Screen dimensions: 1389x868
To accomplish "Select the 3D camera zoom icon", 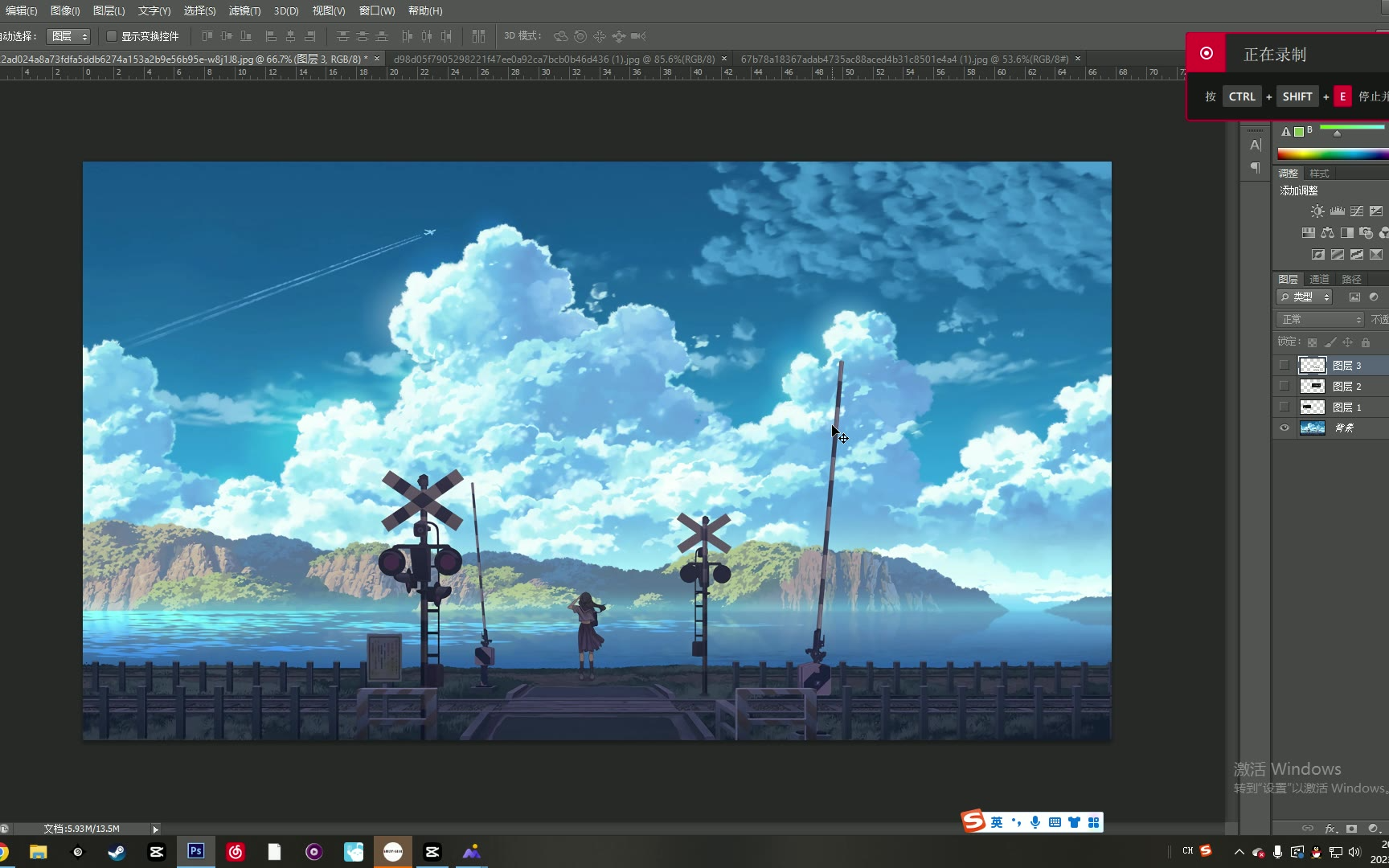I will [638, 36].
